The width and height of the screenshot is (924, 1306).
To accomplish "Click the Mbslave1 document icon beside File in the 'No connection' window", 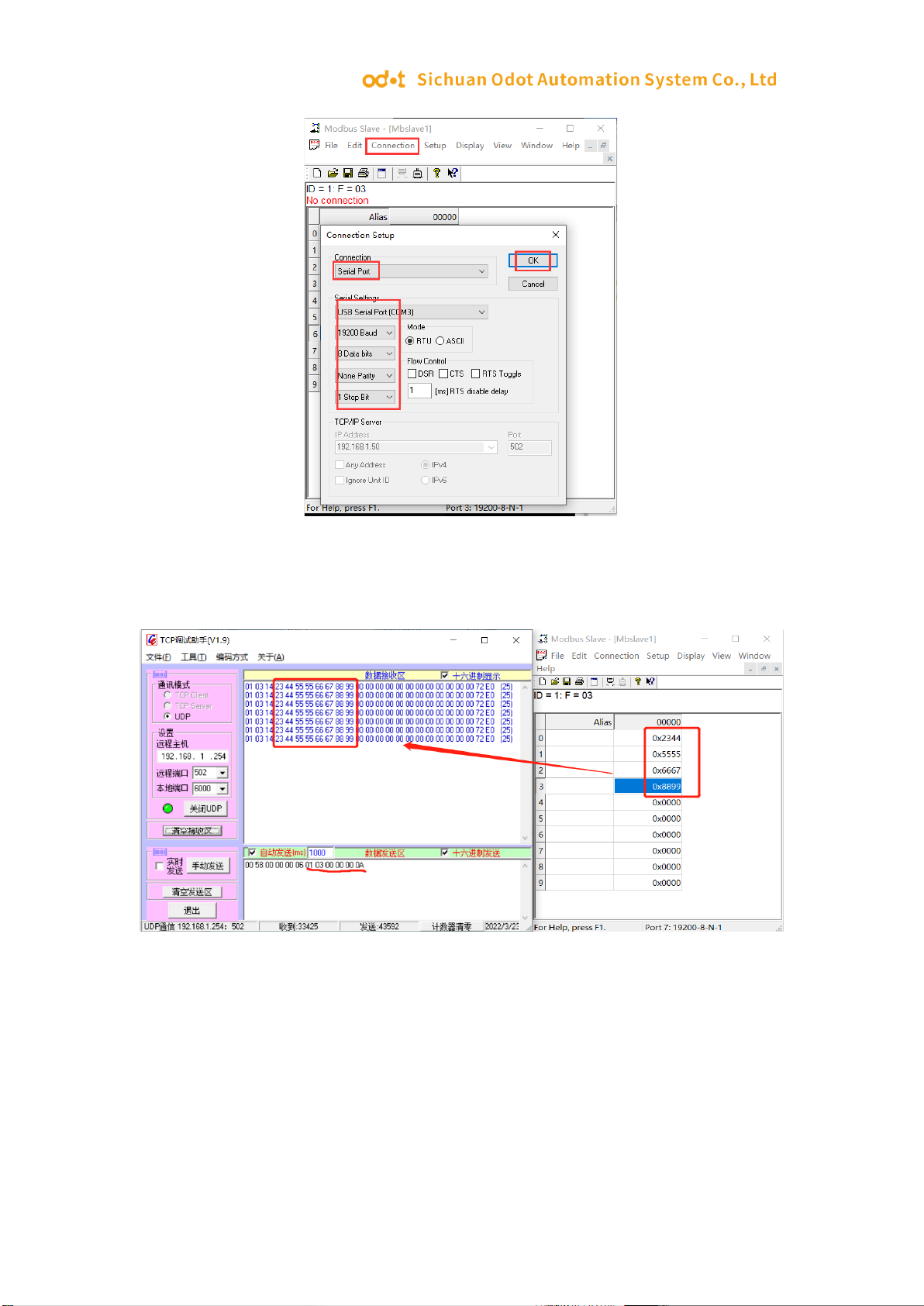I will [x=315, y=145].
